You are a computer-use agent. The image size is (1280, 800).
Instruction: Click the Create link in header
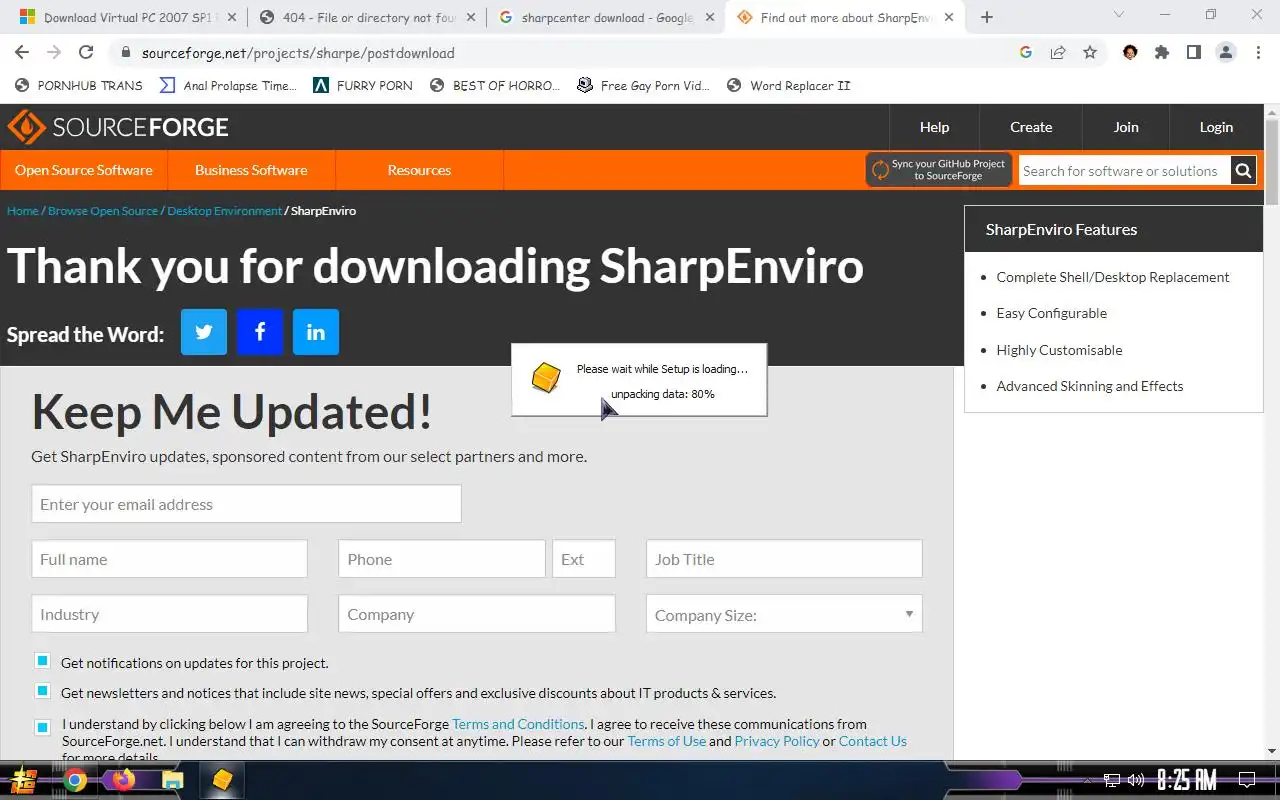coord(1031,127)
